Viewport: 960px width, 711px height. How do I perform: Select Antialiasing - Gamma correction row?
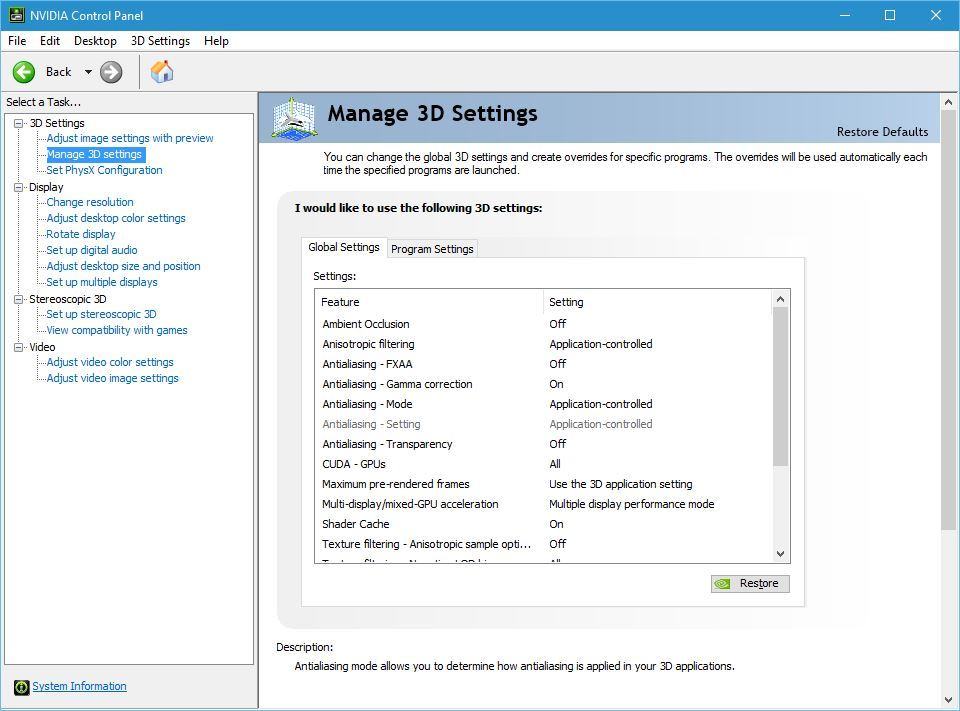pos(544,384)
